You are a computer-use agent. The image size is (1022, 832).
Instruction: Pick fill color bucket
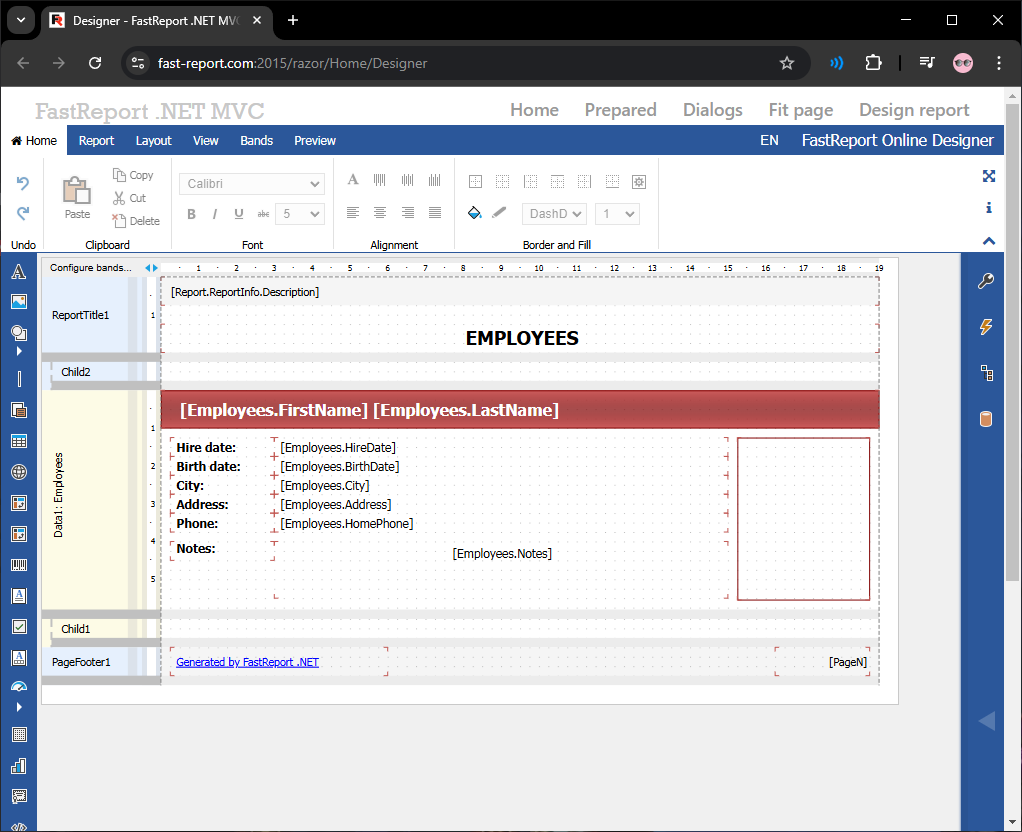pyautogui.click(x=474, y=213)
